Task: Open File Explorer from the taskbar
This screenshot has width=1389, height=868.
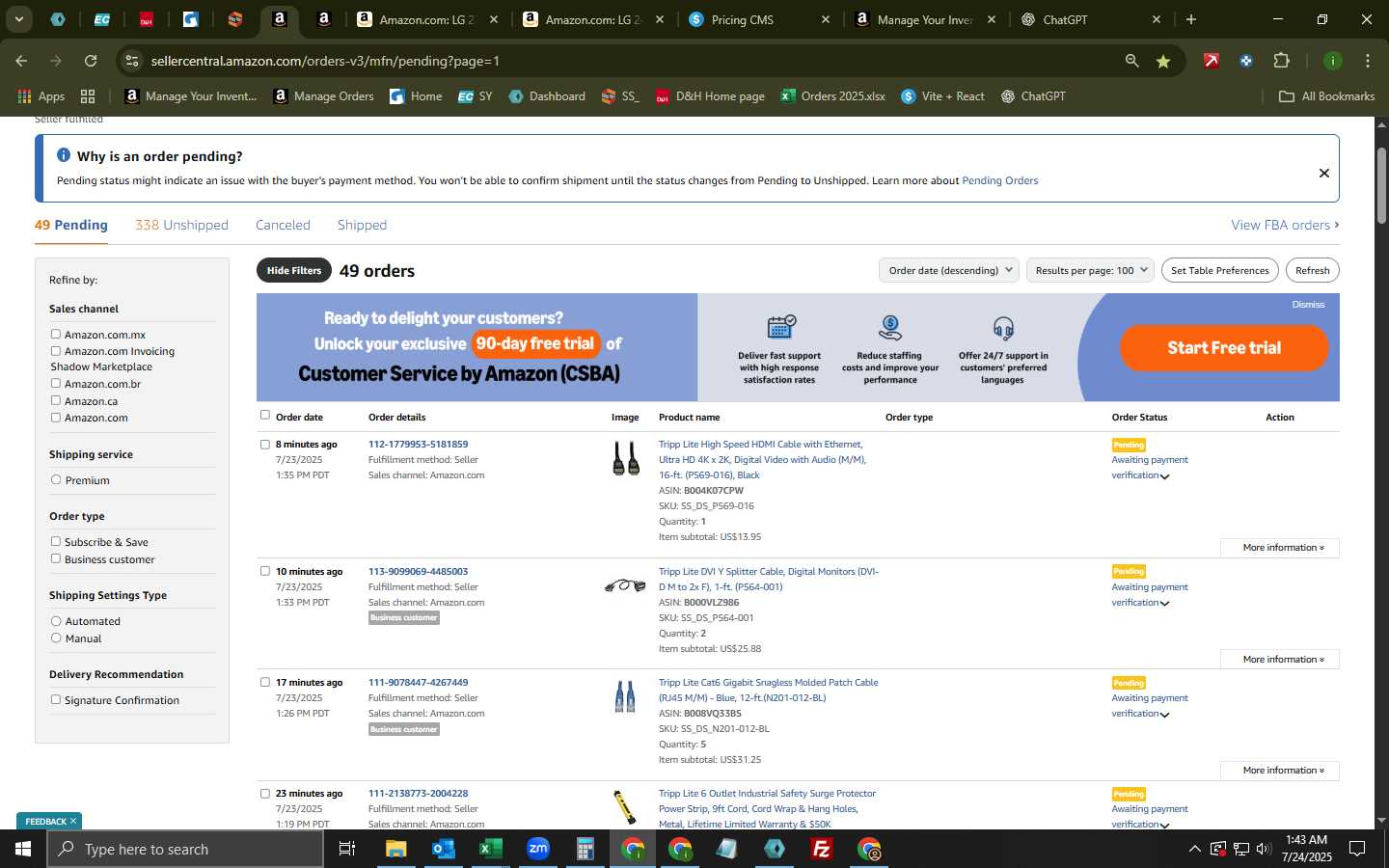Action: [x=396, y=849]
